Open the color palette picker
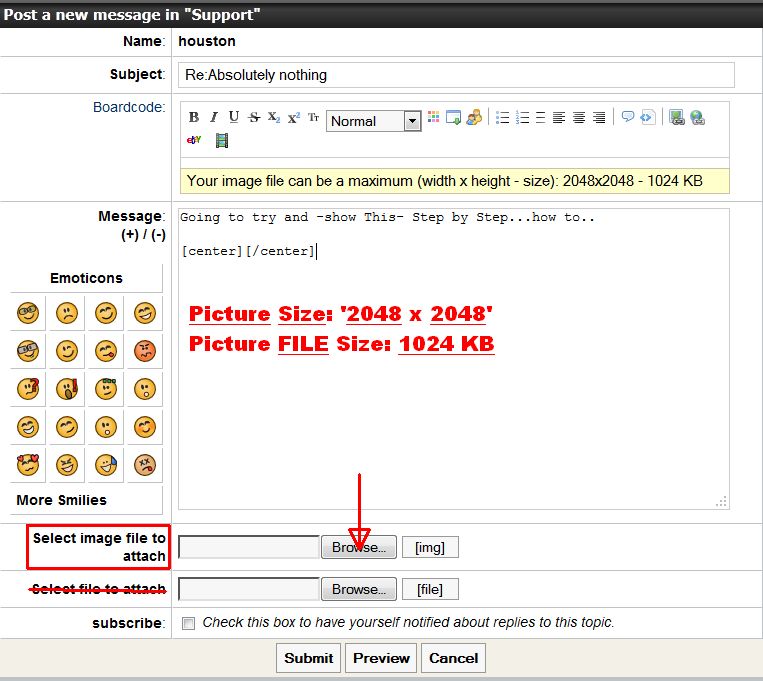Viewport: 763px width, 681px height. [433, 117]
